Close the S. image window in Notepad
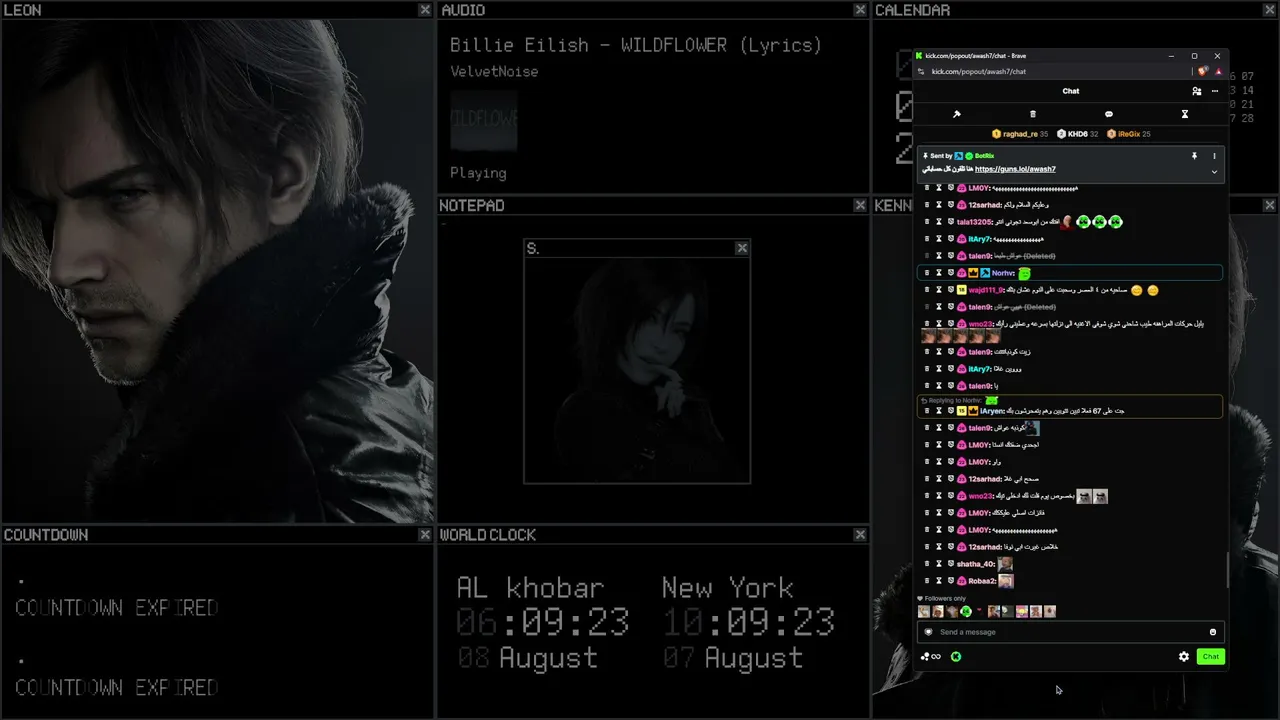This screenshot has height=720, width=1280. (x=742, y=248)
